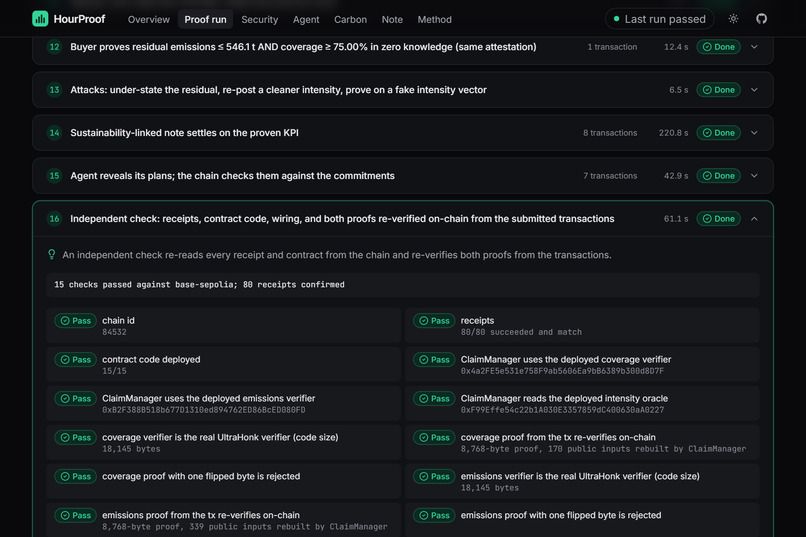This screenshot has height=537, width=806.
Task: Click the HourProof logo icon
Action: coord(40,19)
